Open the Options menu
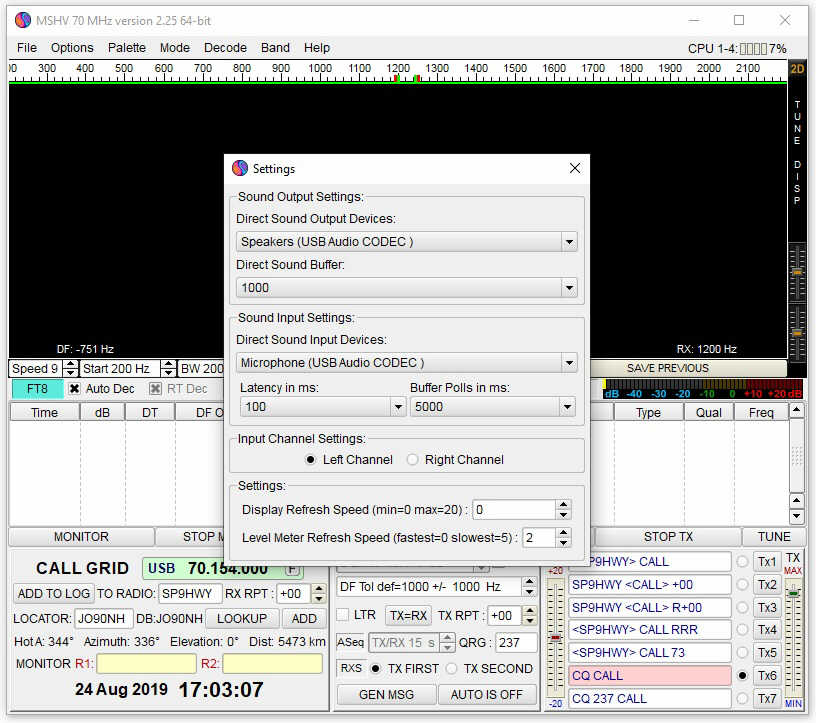Viewport: 816px width, 723px height. [72, 48]
